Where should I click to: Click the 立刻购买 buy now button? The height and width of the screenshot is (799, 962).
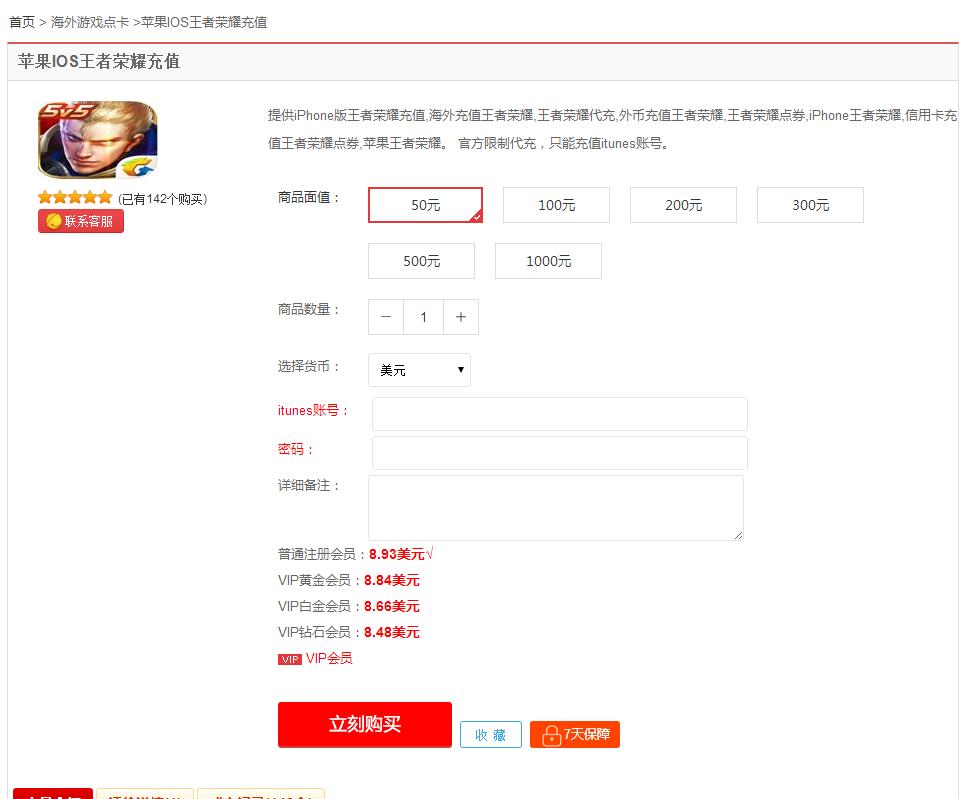[365, 725]
